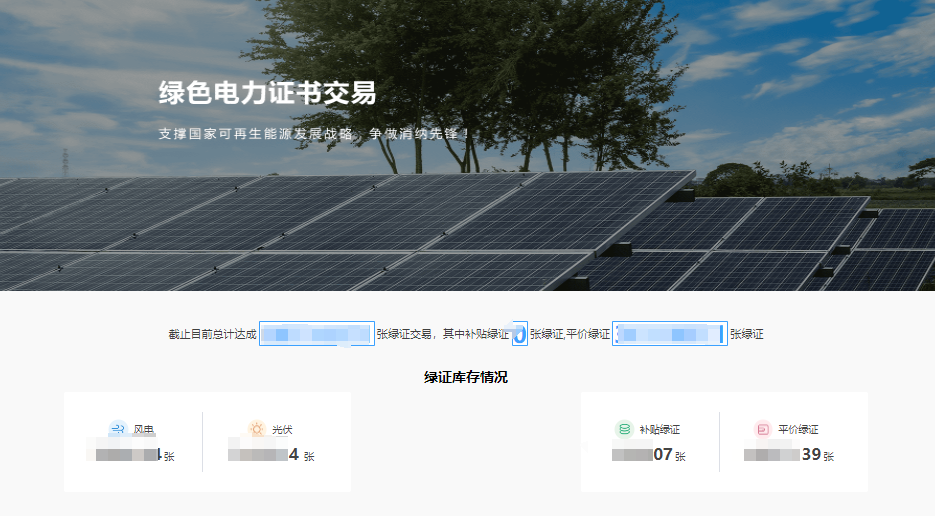Click the text 张绿证,平价绿证
The height and width of the screenshot is (516, 935).
570,334
